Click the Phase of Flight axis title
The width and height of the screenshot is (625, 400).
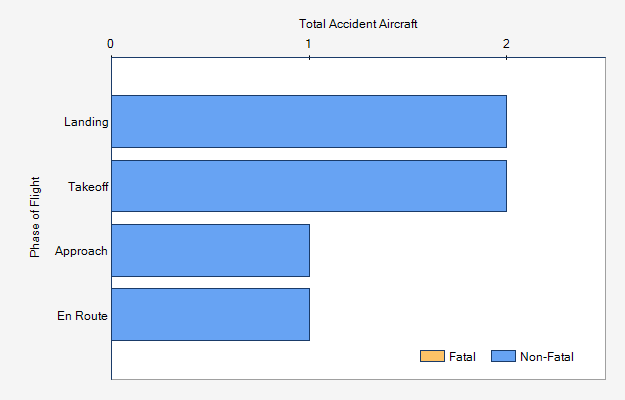point(35,217)
